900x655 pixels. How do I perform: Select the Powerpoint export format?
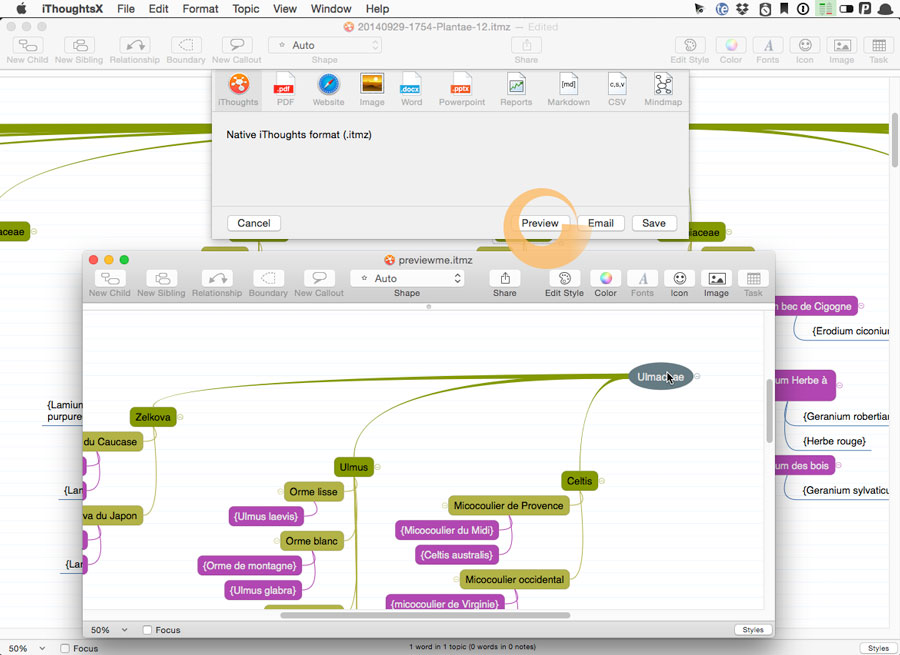point(462,90)
